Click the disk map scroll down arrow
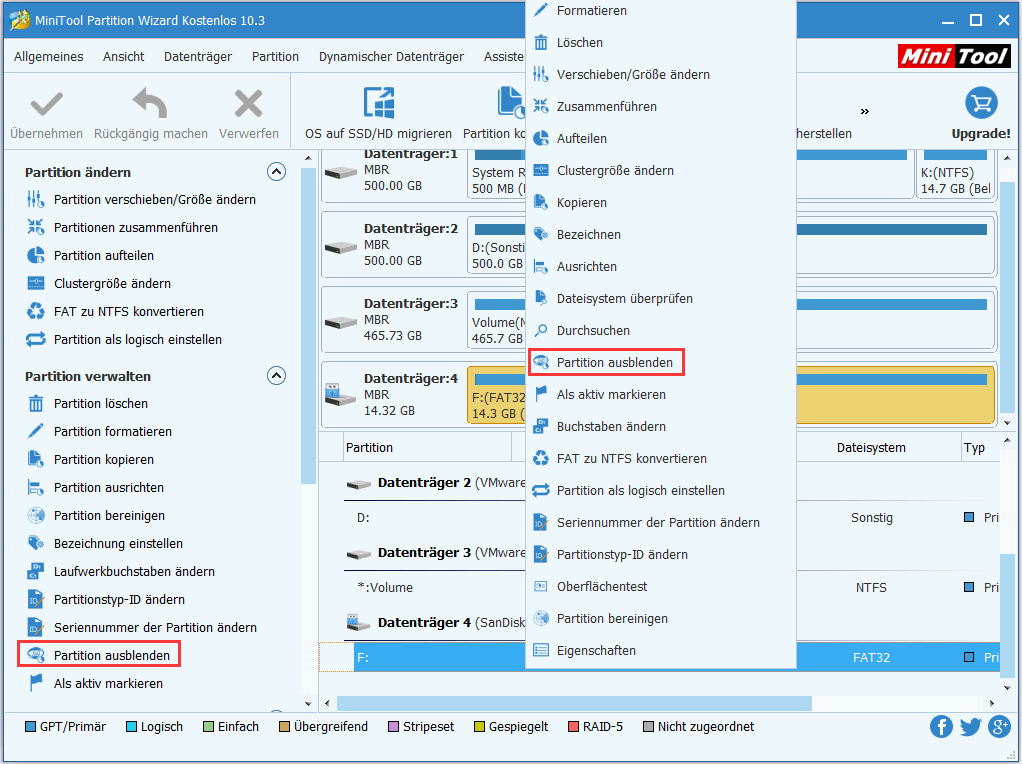 pos(1007,422)
